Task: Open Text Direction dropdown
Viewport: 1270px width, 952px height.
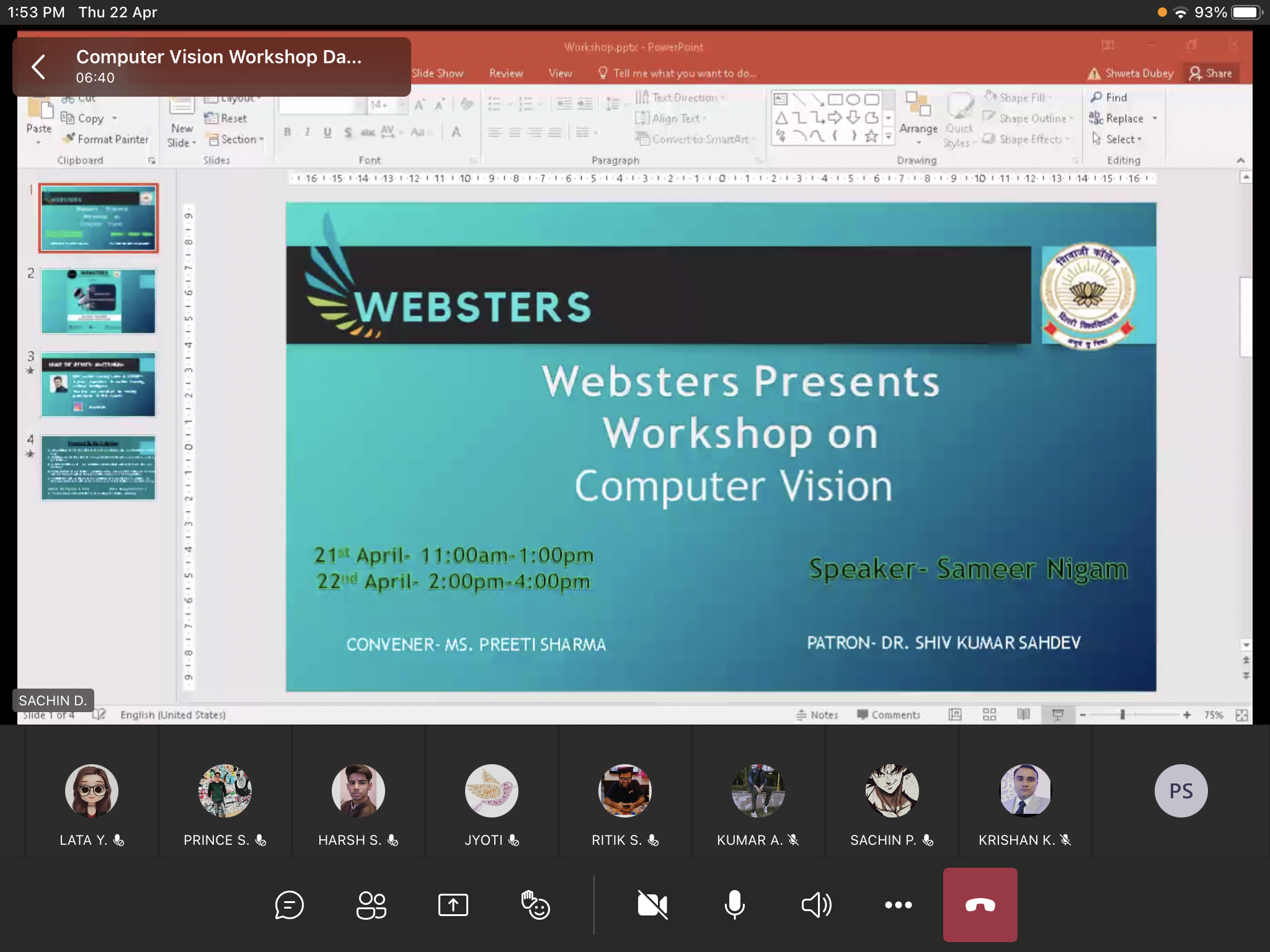Action: [681, 97]
